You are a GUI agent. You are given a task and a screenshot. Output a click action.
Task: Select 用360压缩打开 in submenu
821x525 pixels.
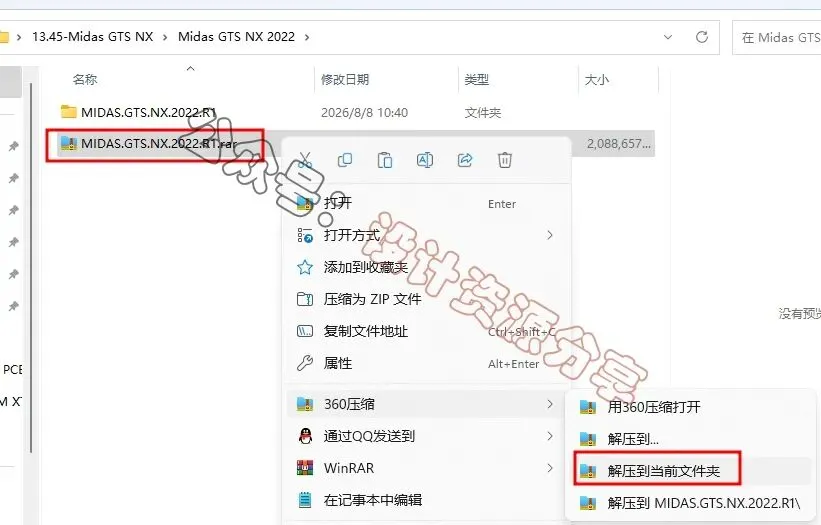691,407
